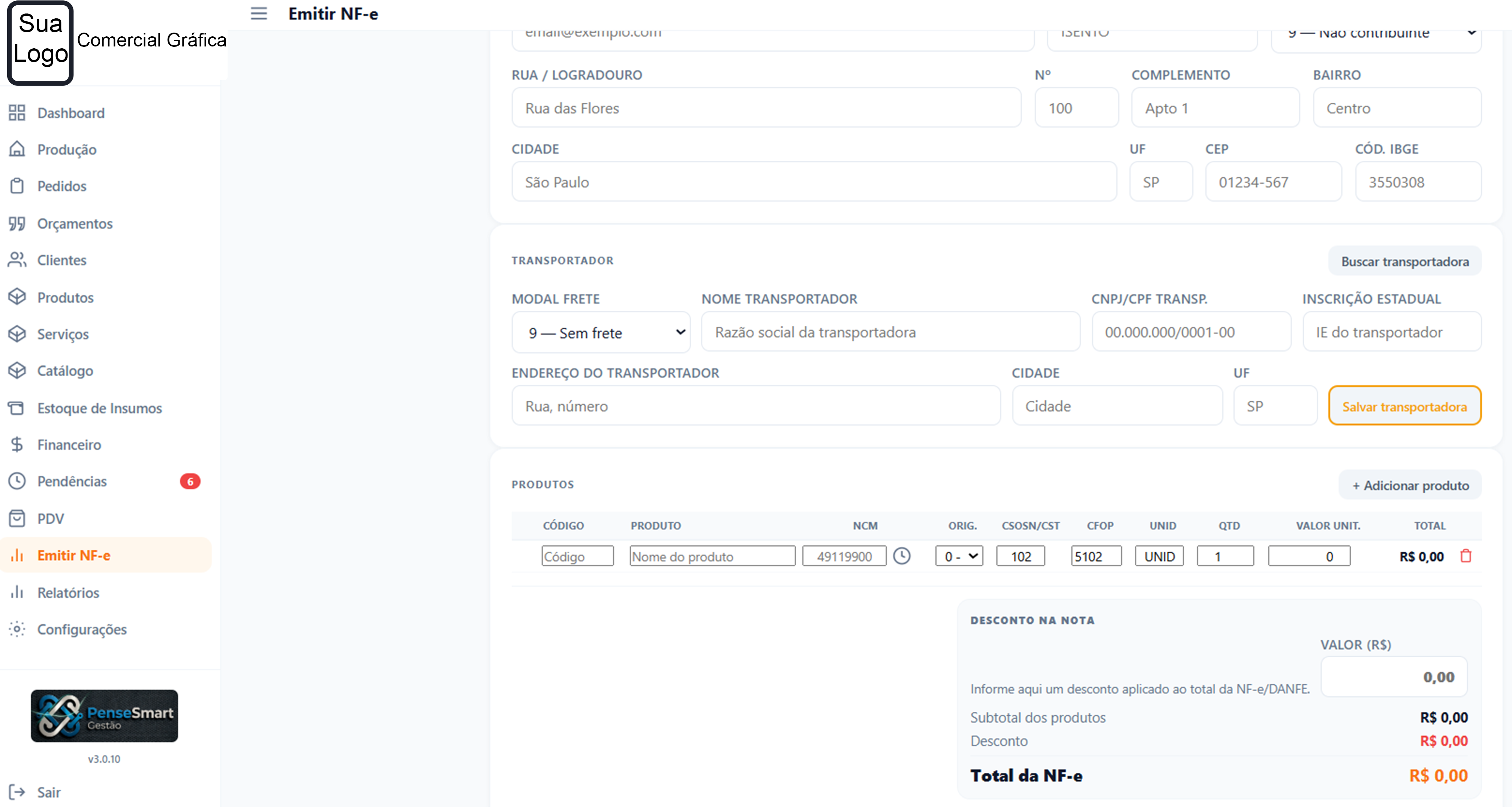Click the PenseSmart Gestão logo
Screen dimensions: 1512x808
pos(105,716)
